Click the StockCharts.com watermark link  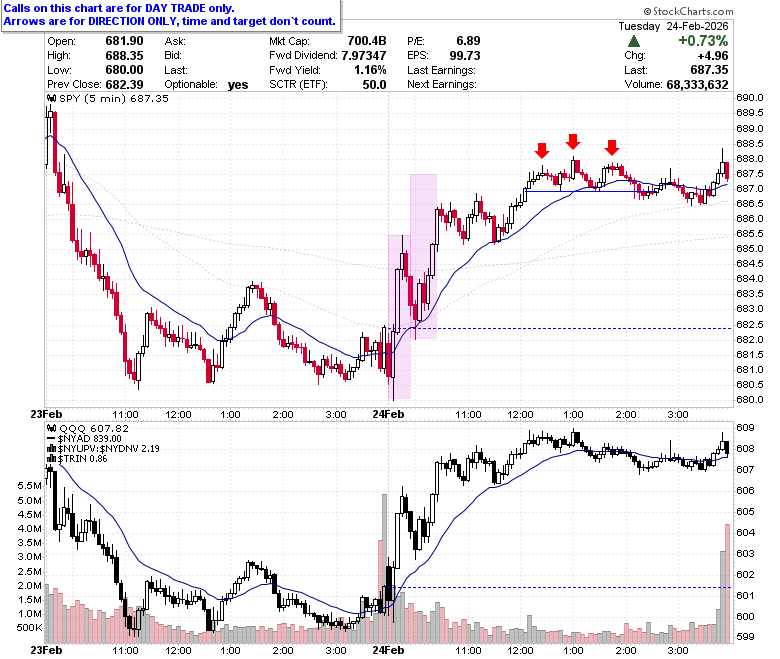click(688, 11)
